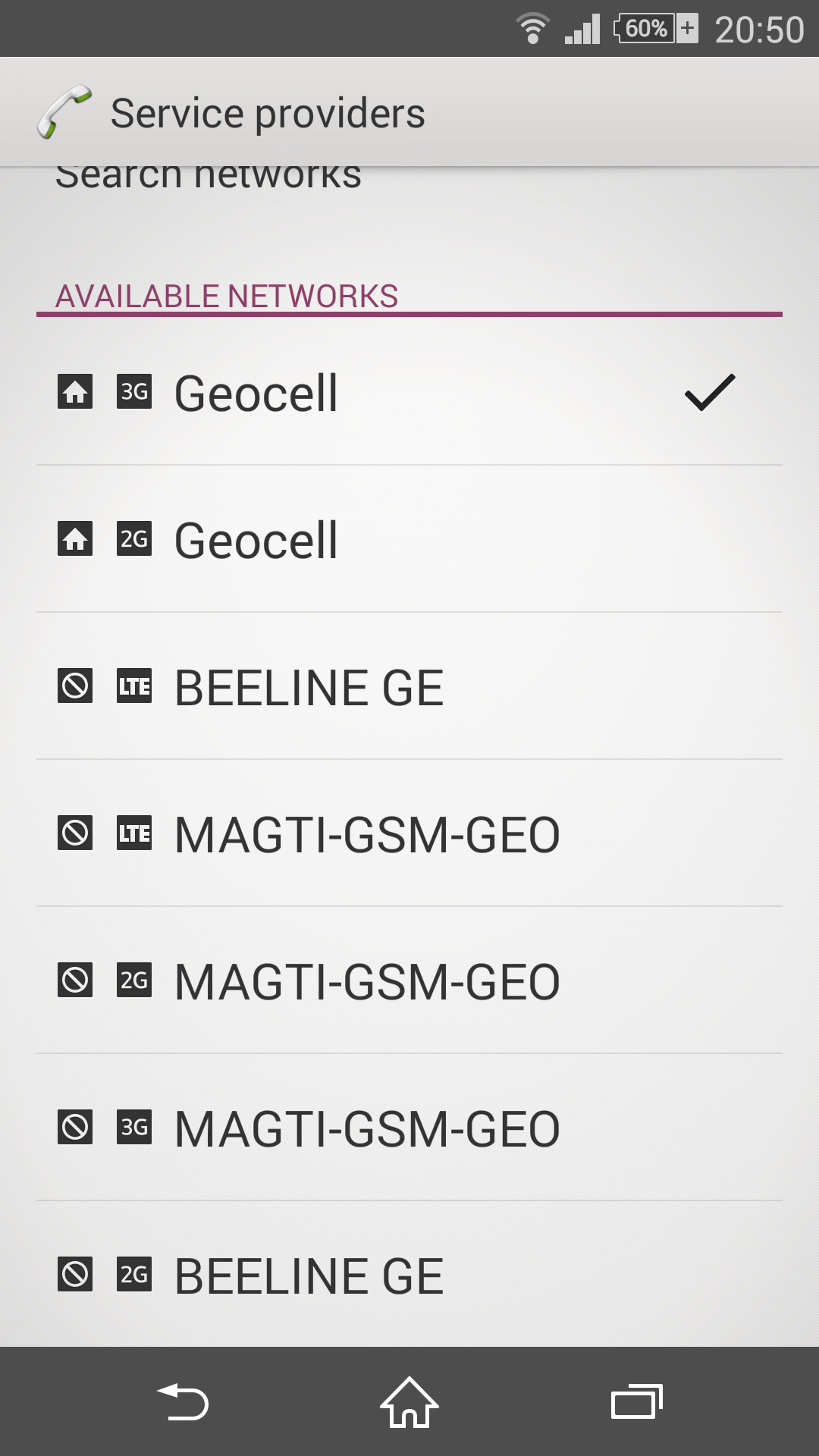Tap the Available Networks section header

(x=227, y=296)
